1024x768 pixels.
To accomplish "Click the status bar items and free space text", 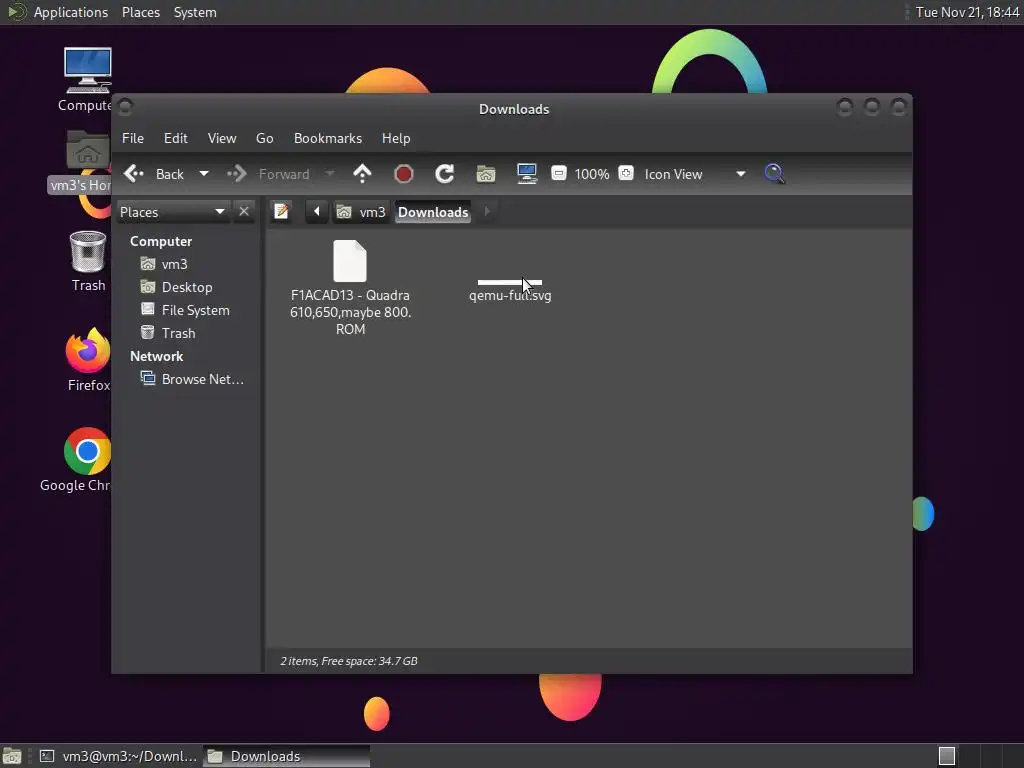I will 349,661.
